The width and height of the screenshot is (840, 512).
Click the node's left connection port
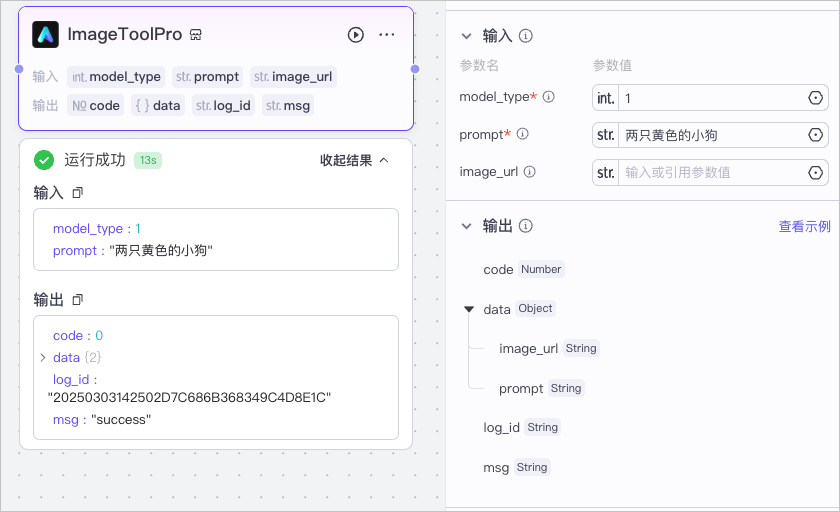(x=19, y=69)
